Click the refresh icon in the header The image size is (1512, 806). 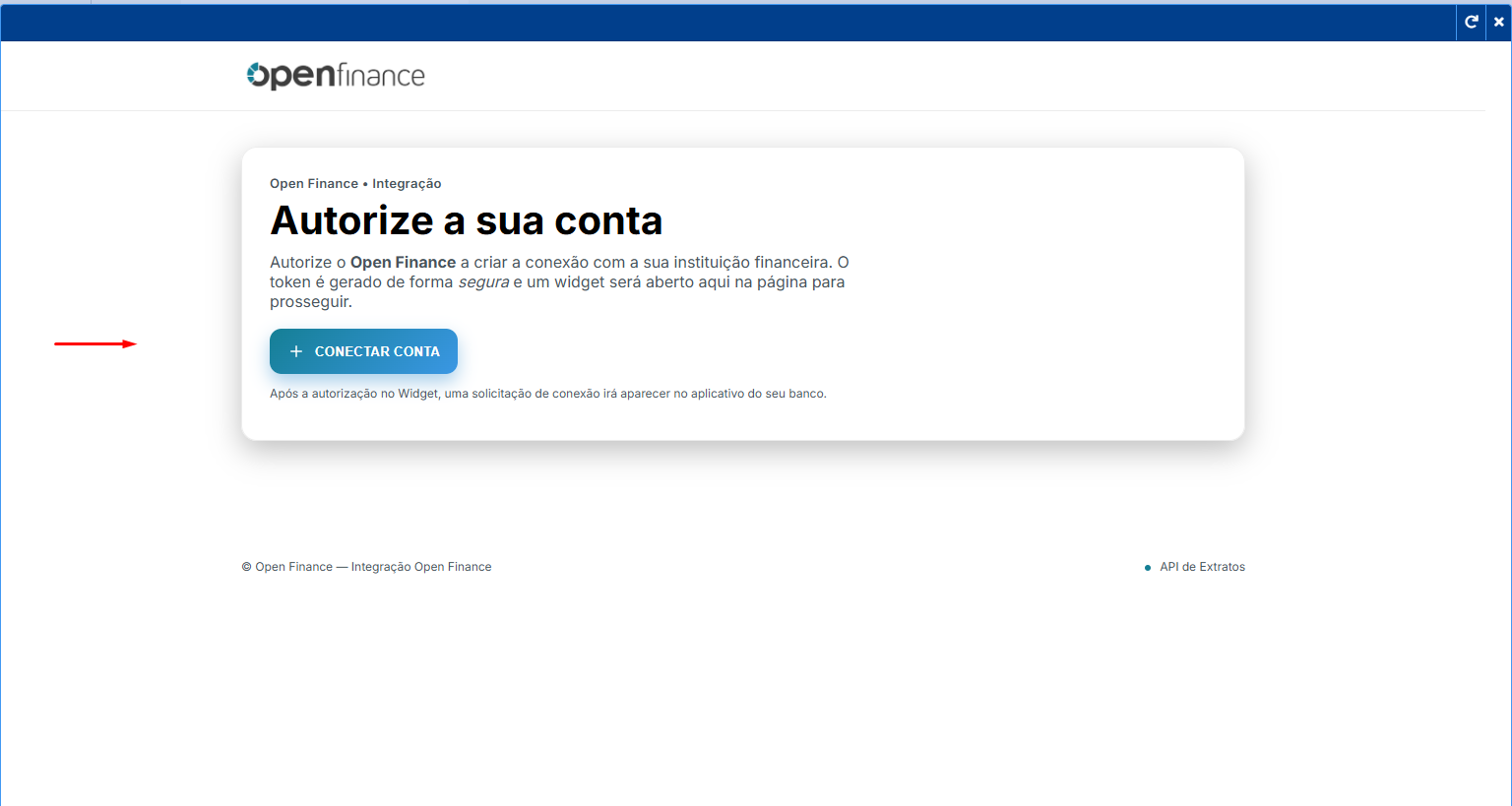[1471, 22]
